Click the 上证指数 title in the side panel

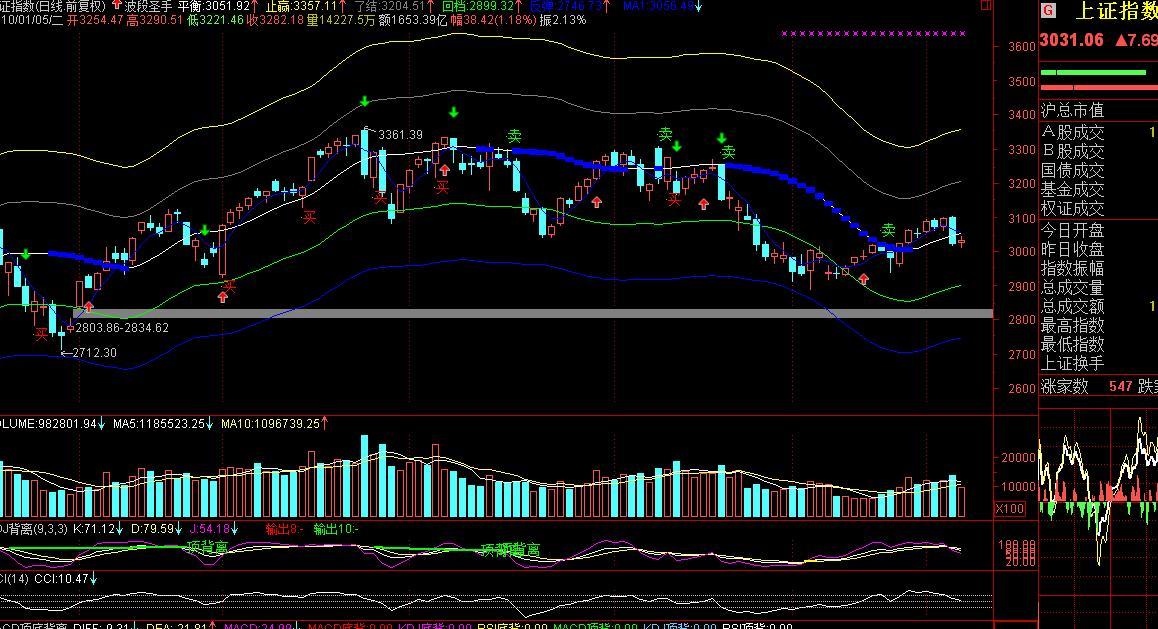tap(1115, 11)
